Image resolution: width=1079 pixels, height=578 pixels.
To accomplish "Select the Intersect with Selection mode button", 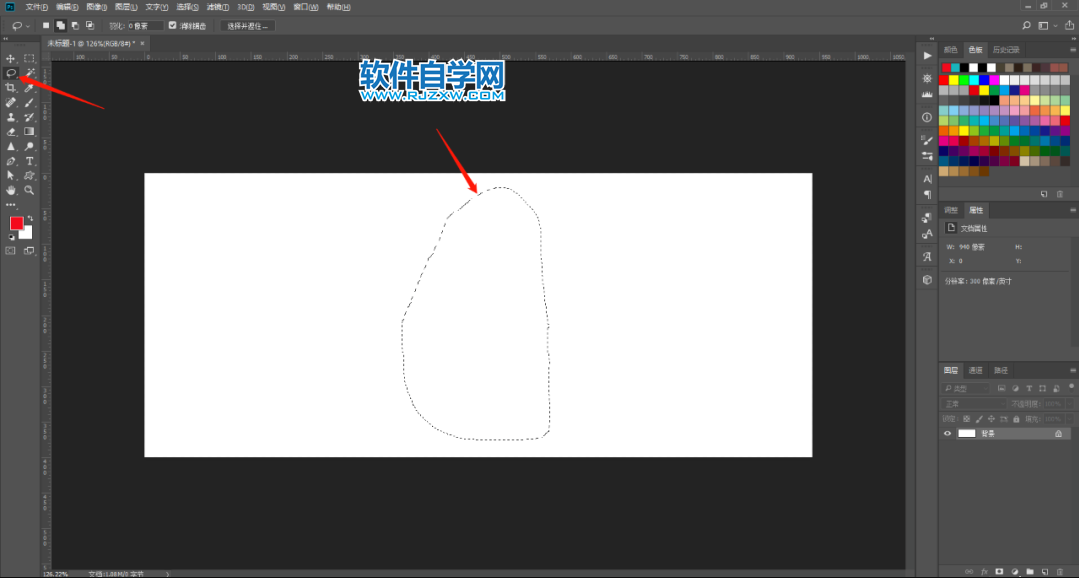I will click(x=89, y=25).
